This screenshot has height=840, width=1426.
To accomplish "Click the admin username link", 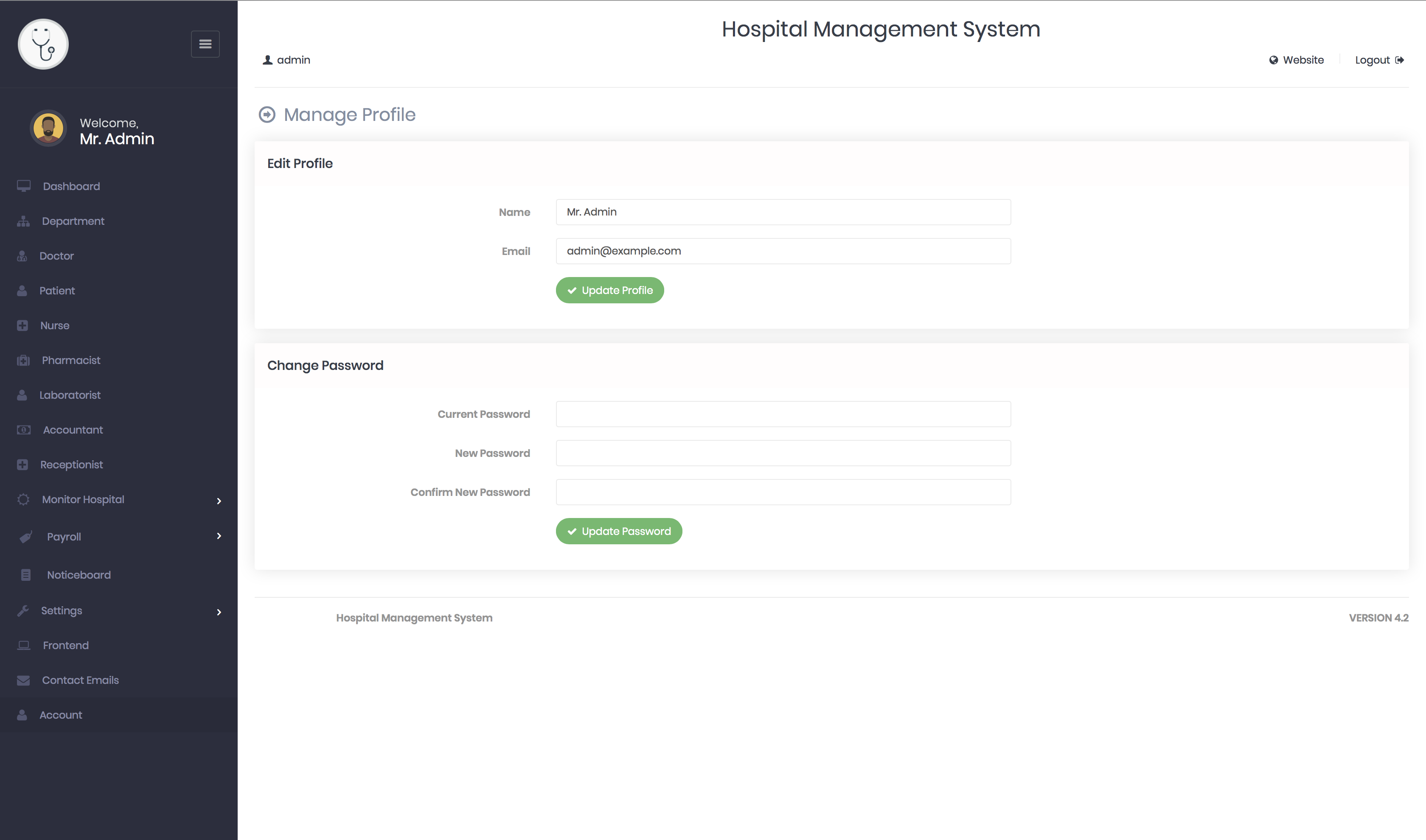I will (x=293, y=60).
